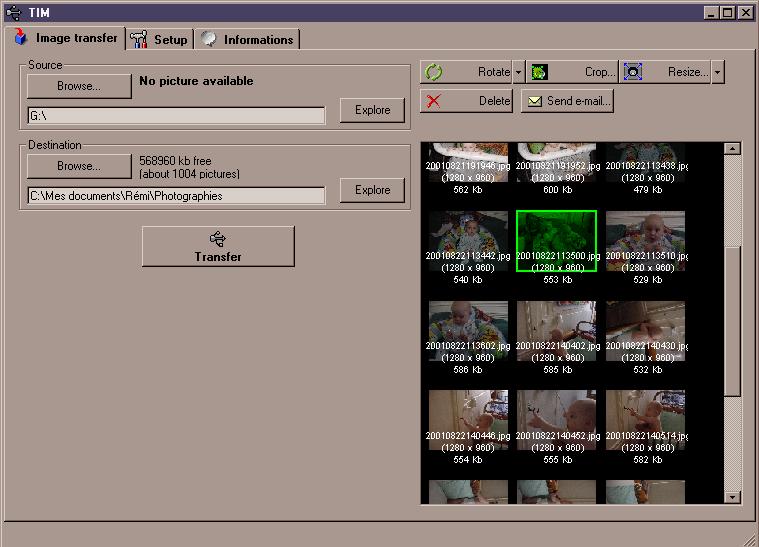Click the "586 Kb" size label
The width and height of the screenshot is (759, 547).
click(x=468, y=370)
